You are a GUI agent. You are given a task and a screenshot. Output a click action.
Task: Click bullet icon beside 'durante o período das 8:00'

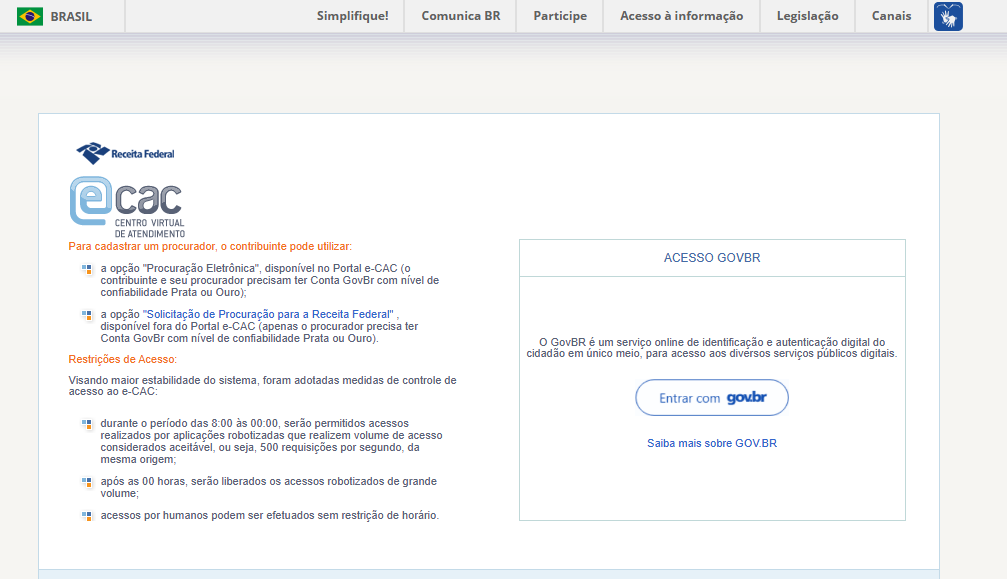click(87, 424)
